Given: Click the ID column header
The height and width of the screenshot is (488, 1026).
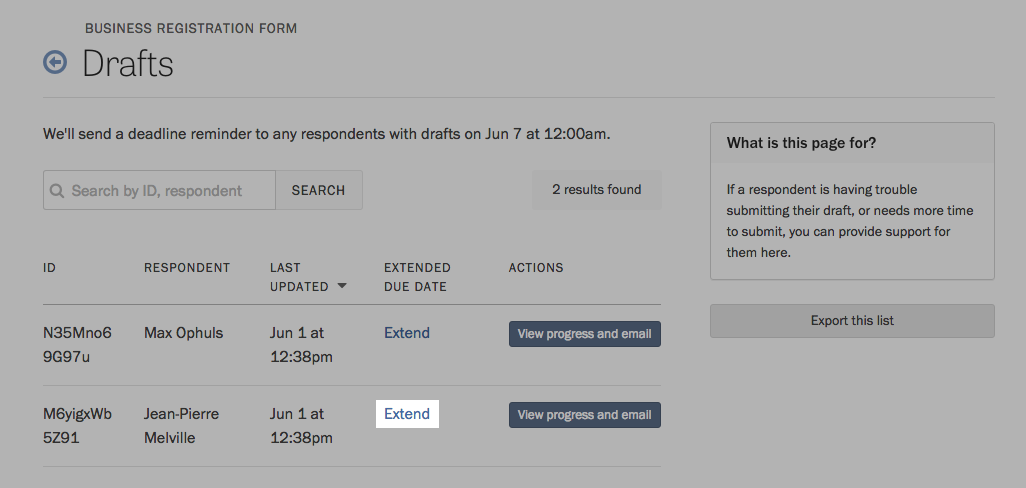Looking at the screenshot, I should [49, 268].
